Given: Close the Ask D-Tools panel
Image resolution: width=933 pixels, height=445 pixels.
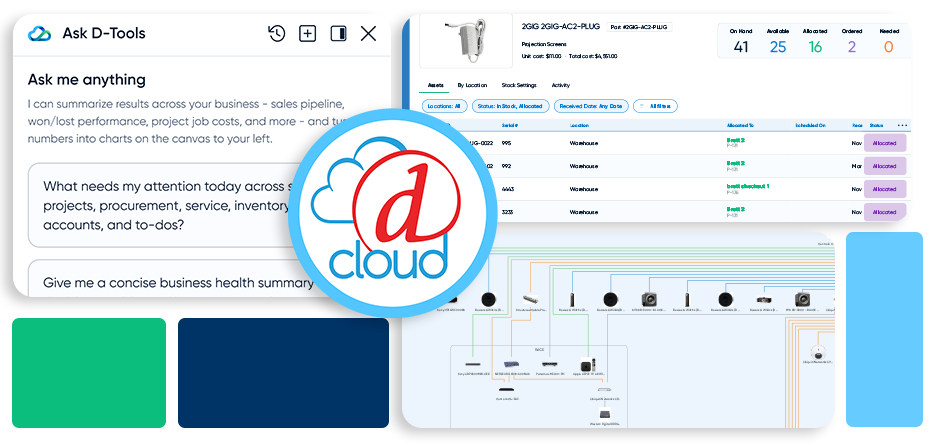Looking at the screenshot, I should tap(369, 33).
